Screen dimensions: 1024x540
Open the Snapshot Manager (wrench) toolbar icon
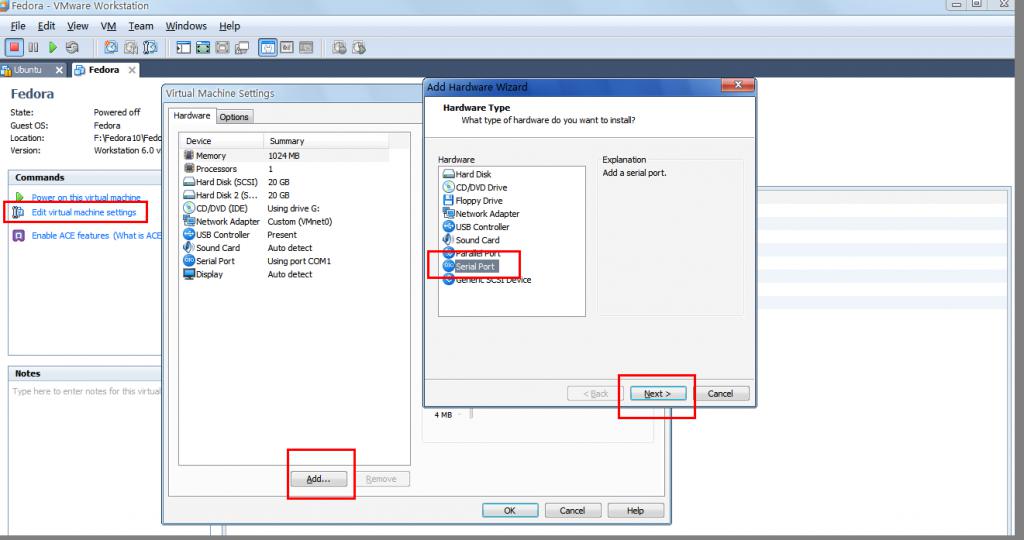150,48
